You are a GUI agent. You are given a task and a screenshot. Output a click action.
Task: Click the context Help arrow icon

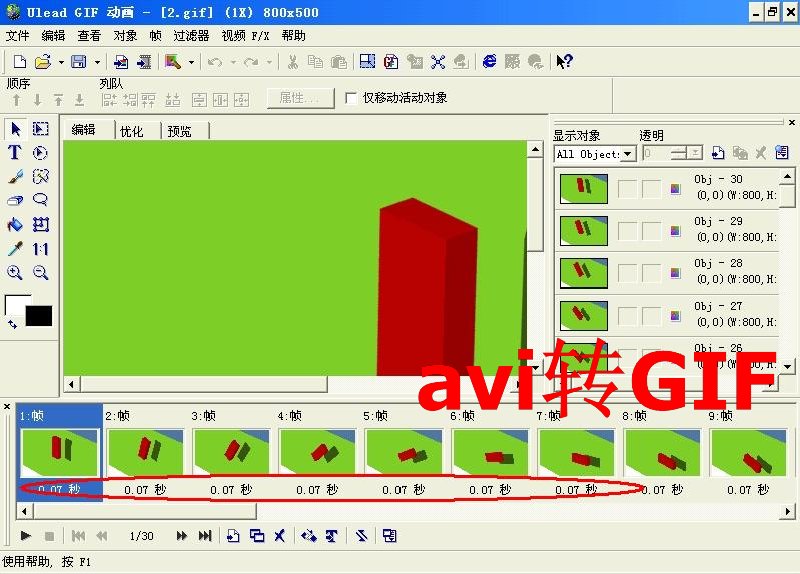point(564,62)
